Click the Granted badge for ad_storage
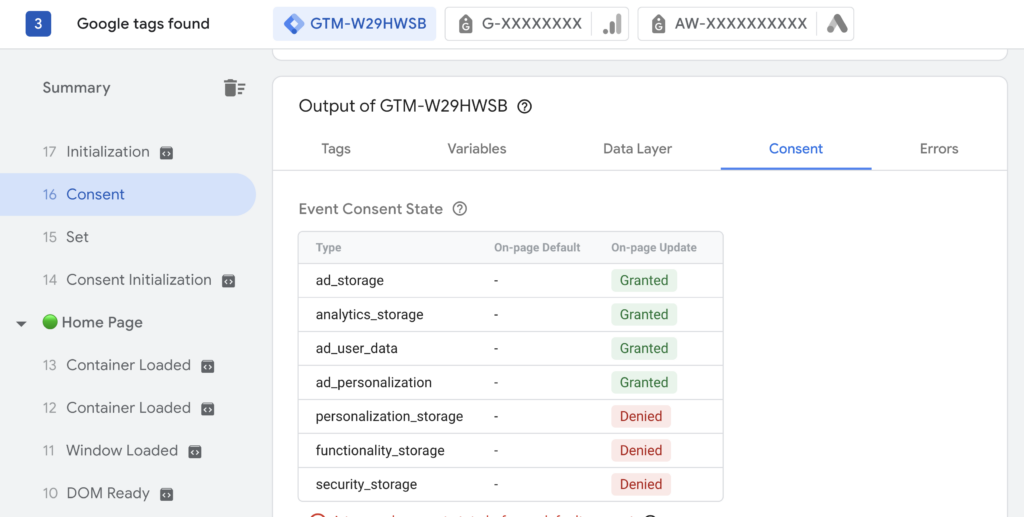The width and height of the screenshot is (1024, 517). pyautogui.click(x=644, y=281)
